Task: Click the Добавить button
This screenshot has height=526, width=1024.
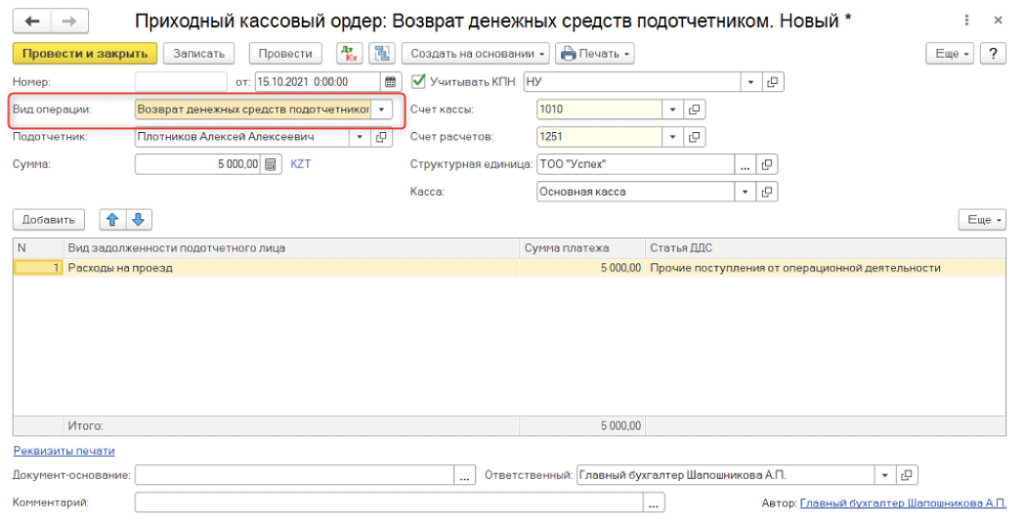Action: [x=49, y=220]
